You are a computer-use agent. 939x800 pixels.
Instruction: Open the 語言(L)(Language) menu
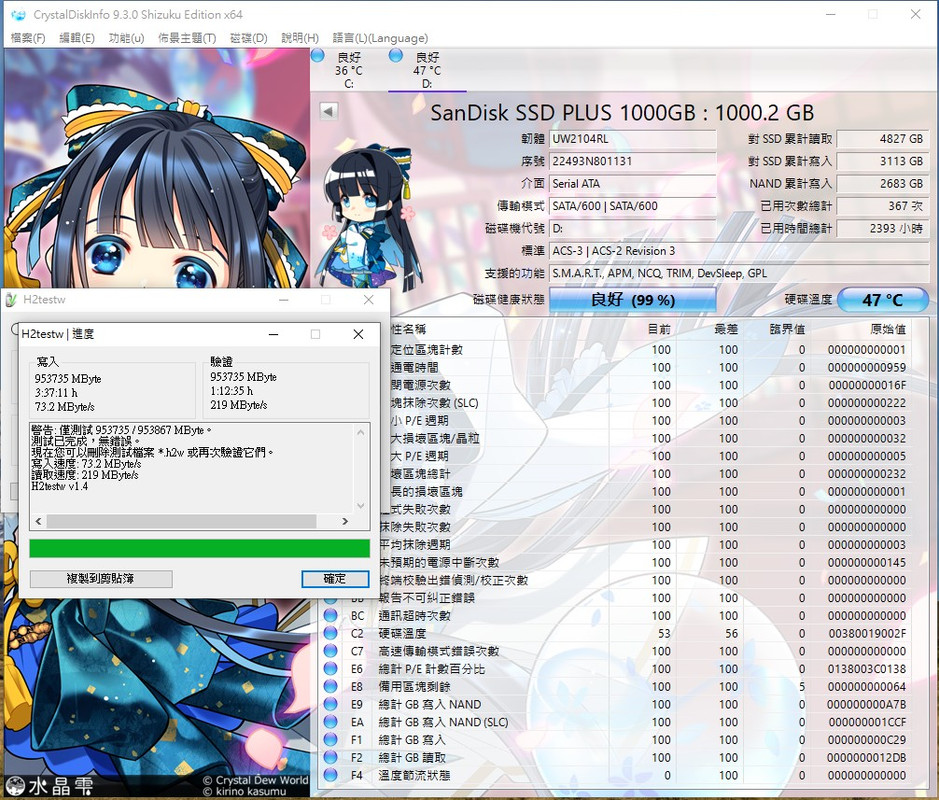[x=380, y=38]
